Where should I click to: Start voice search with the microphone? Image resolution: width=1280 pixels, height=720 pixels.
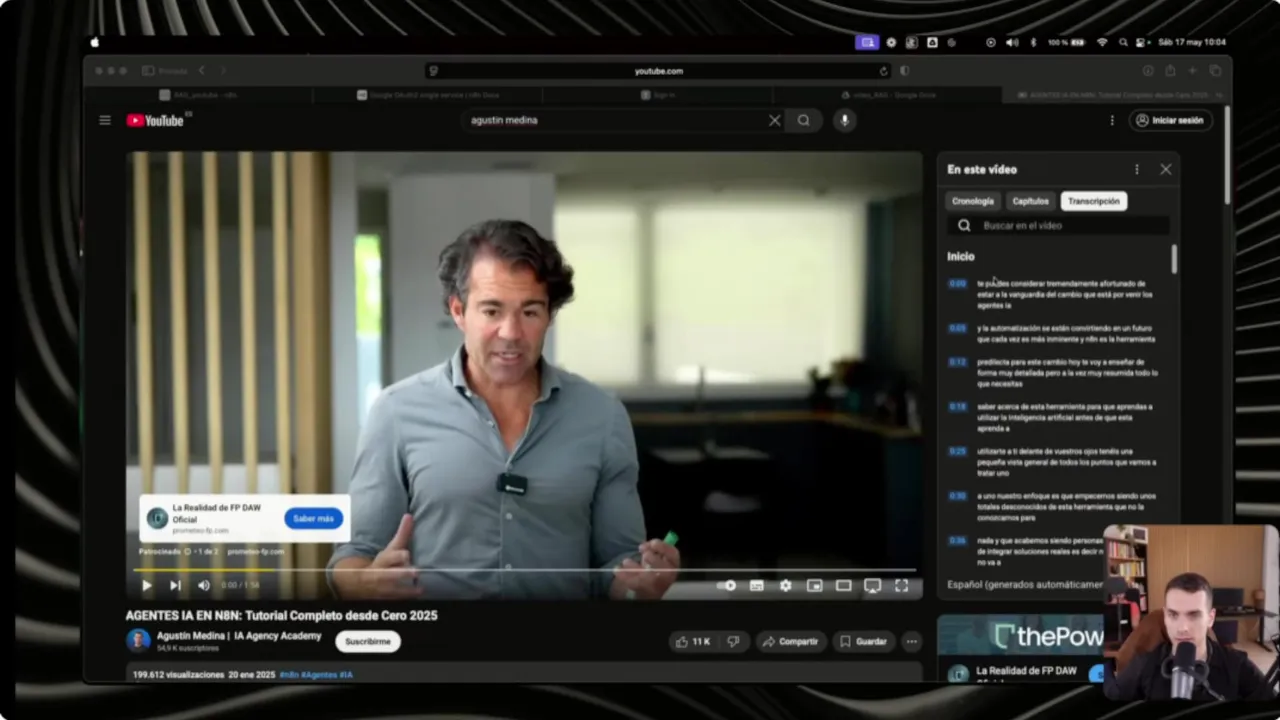tap(845, 120)
